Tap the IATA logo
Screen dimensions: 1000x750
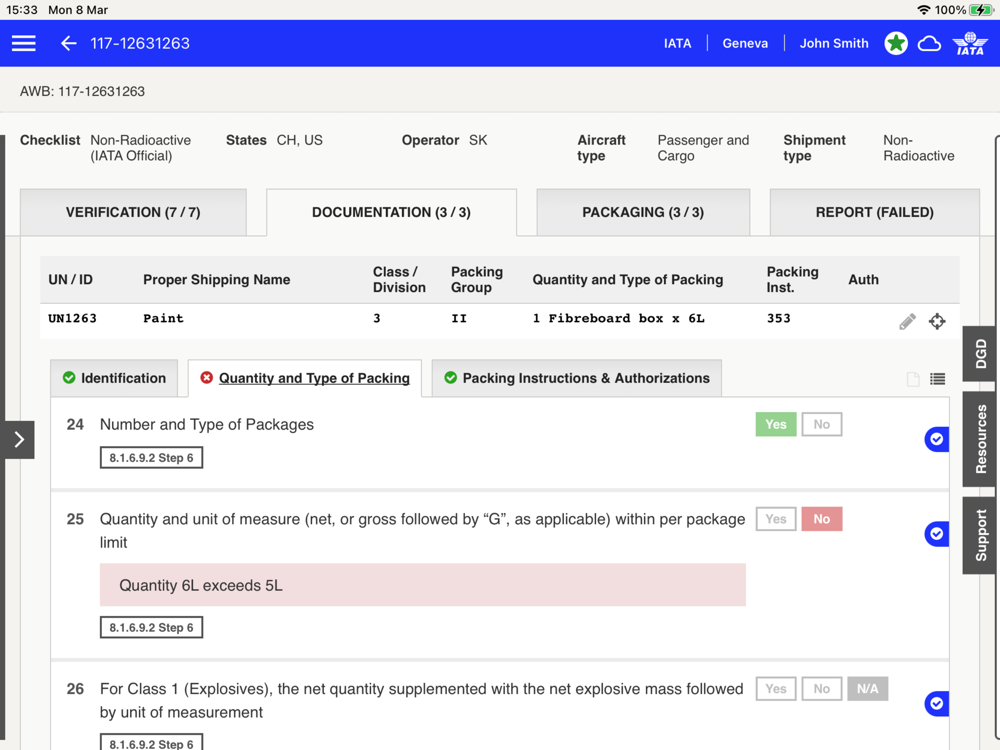pyautogui.click(x=969, y=43)
